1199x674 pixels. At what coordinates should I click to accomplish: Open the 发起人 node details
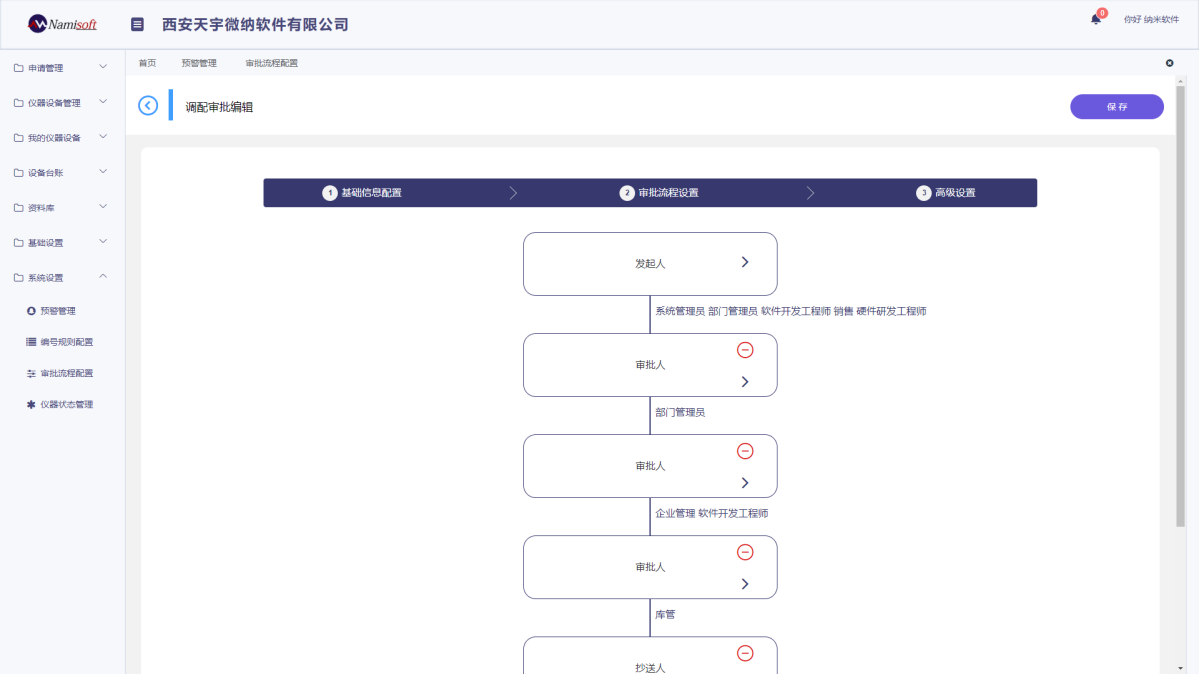point(650,263)
